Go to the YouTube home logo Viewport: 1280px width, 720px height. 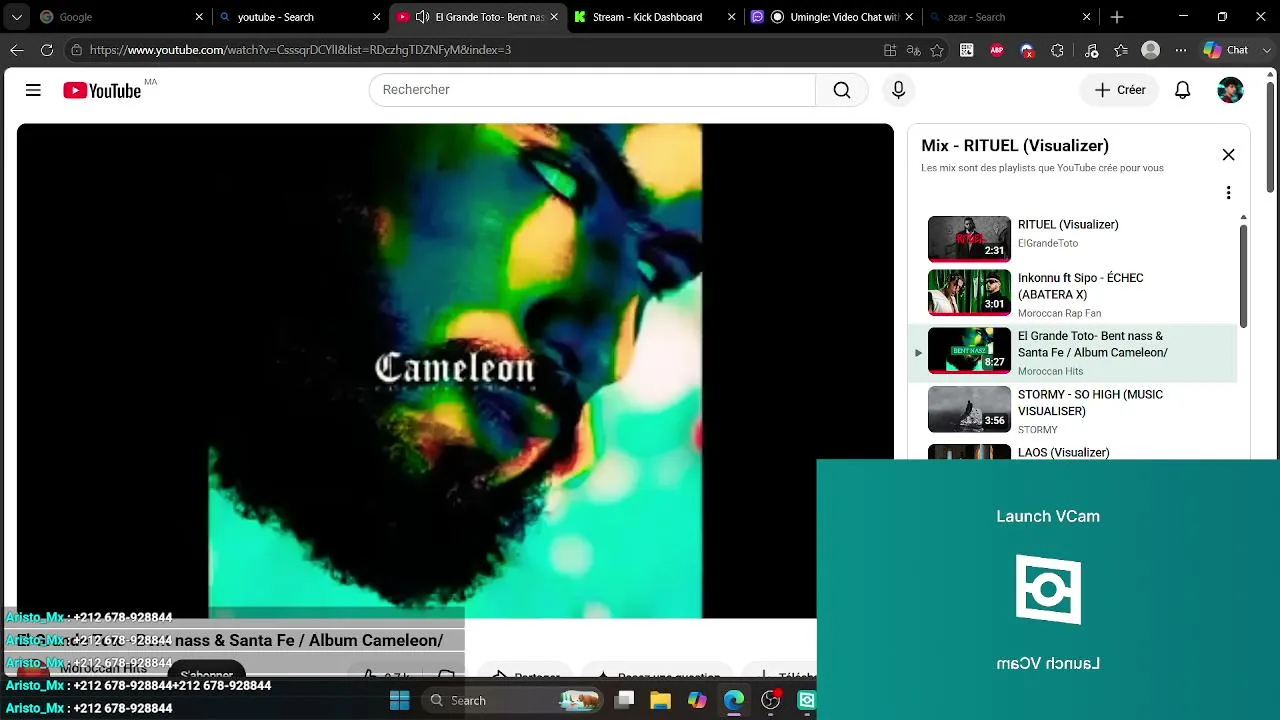[x=101, y=90]
